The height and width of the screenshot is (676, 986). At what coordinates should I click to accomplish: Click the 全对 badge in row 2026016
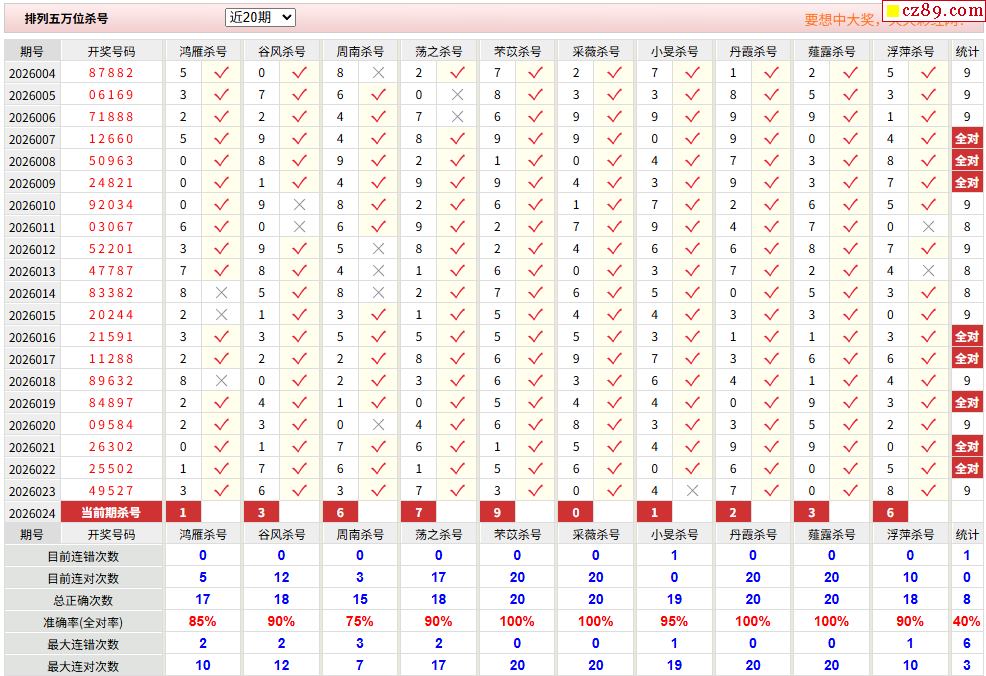tap(967, 337)
